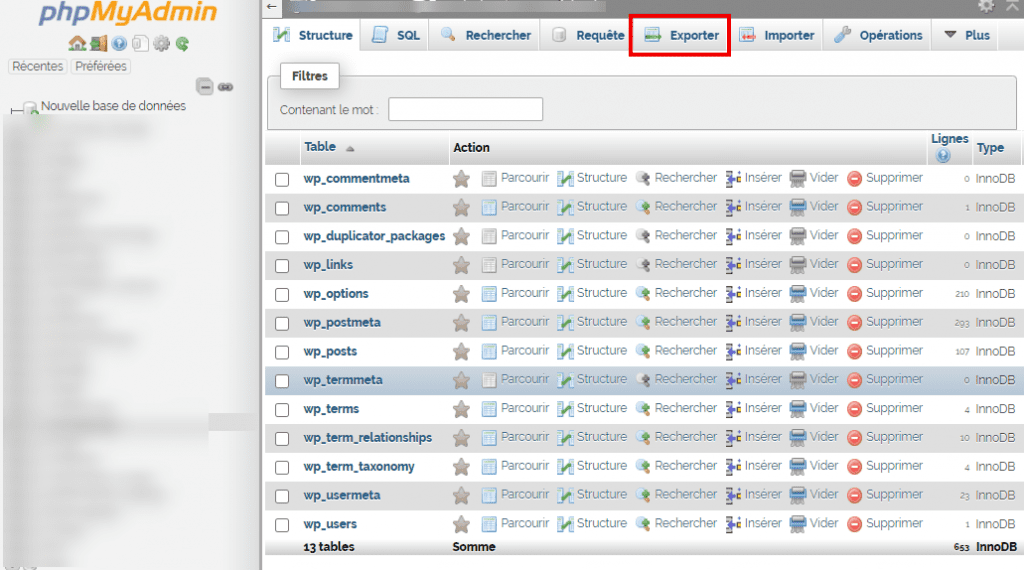Screen dimensions: 1024x570
Task: Click Supprimer for wp_duplicator_packages
Action: click(885, 235)
